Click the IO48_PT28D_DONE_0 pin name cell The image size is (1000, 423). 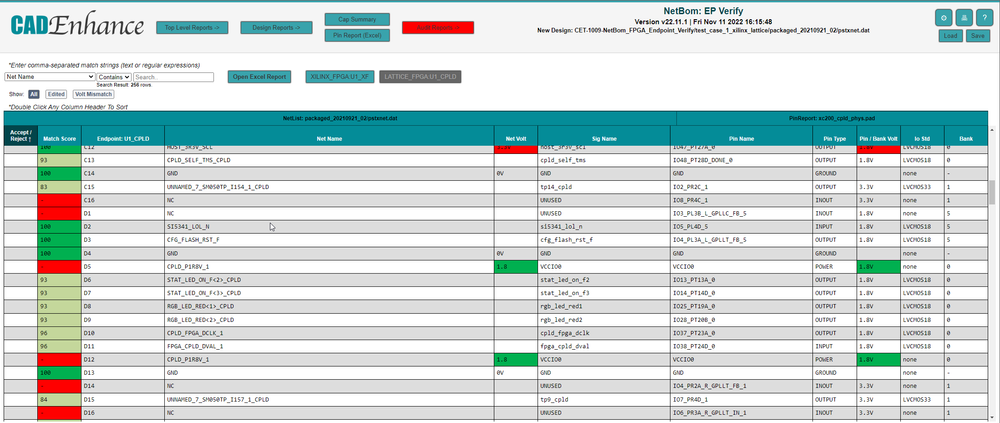pos(742,160)
